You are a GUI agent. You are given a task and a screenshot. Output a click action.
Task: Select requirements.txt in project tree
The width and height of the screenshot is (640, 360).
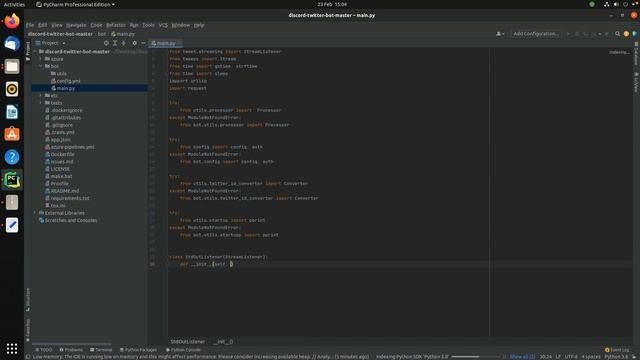point(67,198)
